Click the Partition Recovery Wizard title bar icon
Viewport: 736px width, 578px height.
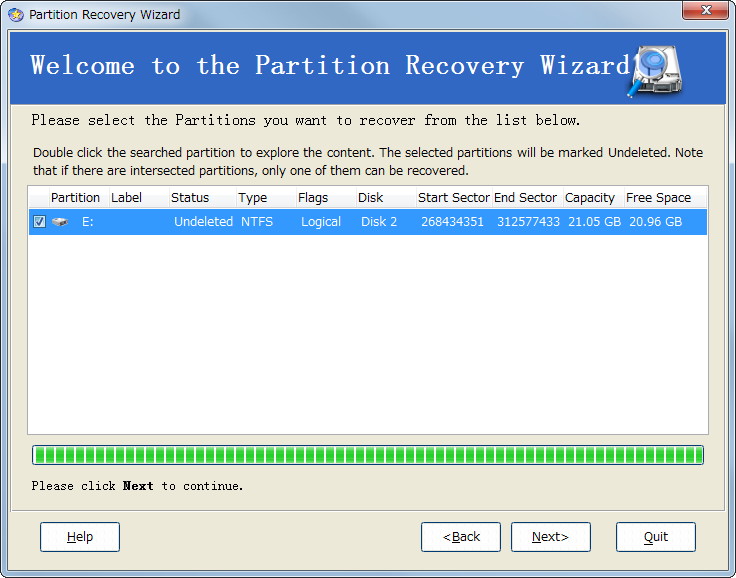pyautogui.click(x=16, y=15)
